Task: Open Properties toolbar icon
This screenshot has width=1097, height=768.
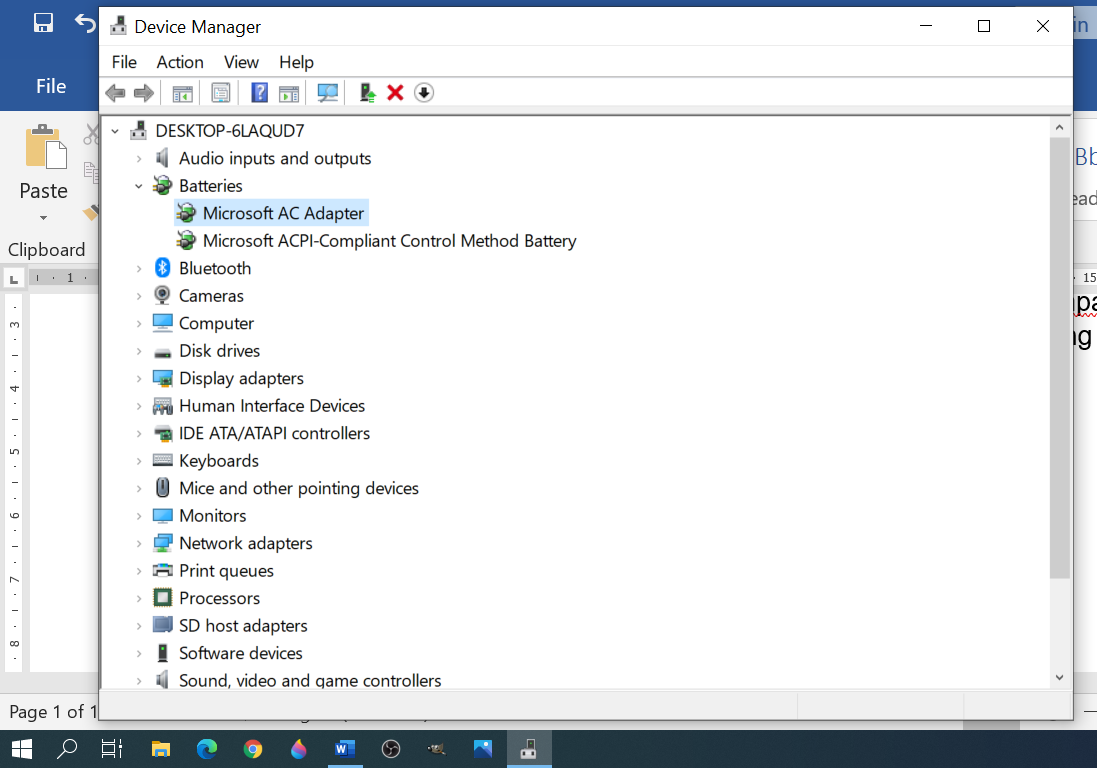Action: (221, 92)
